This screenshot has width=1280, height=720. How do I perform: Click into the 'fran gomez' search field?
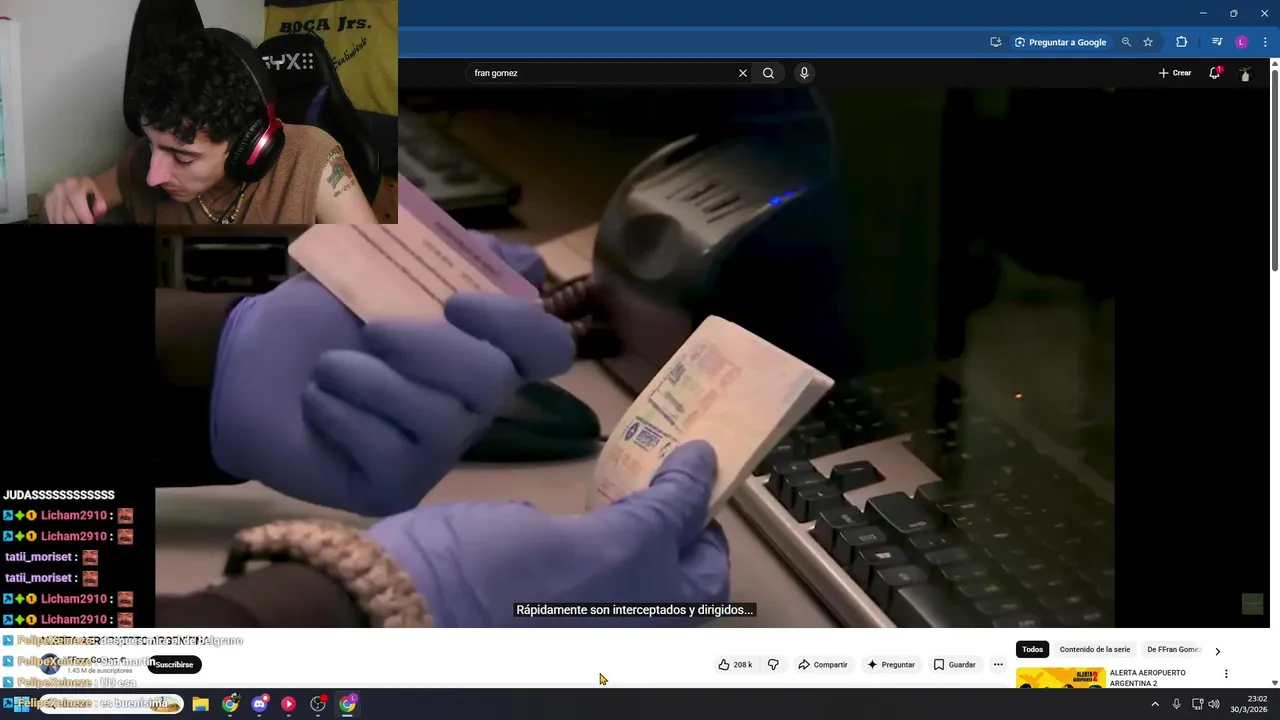pyautogui.click(x=600, y=73)
